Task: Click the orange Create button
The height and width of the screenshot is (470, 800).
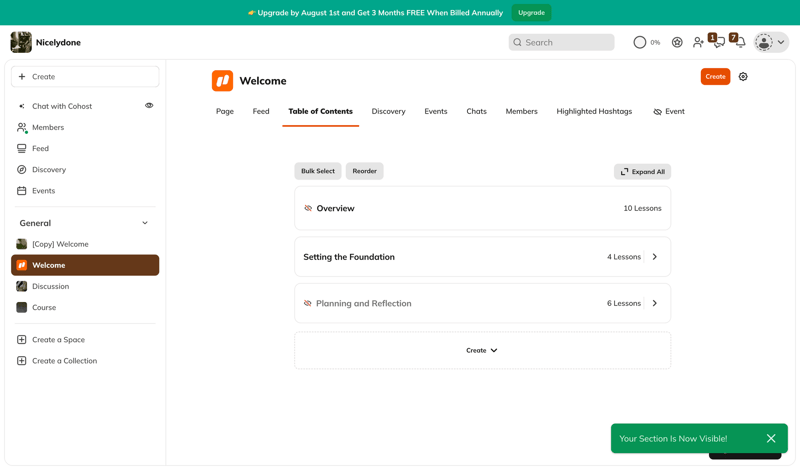Action: pyautogui.click(x=715, y=77)
